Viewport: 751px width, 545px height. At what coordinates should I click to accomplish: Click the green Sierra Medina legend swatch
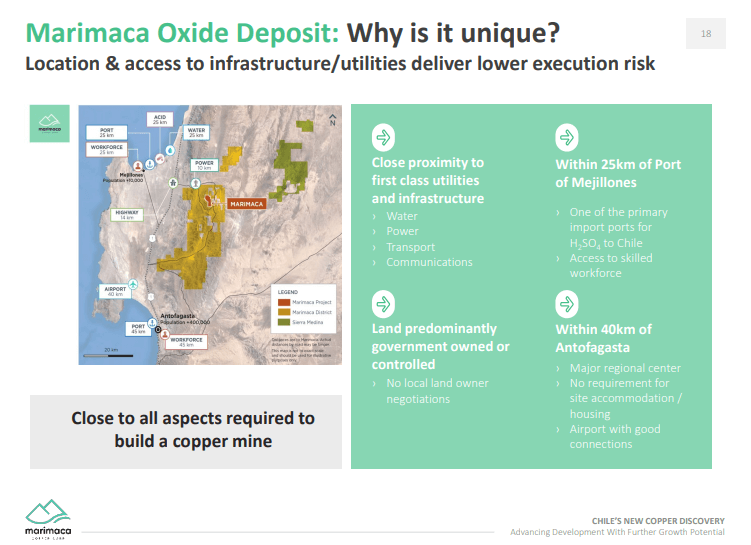coord(284,322)
